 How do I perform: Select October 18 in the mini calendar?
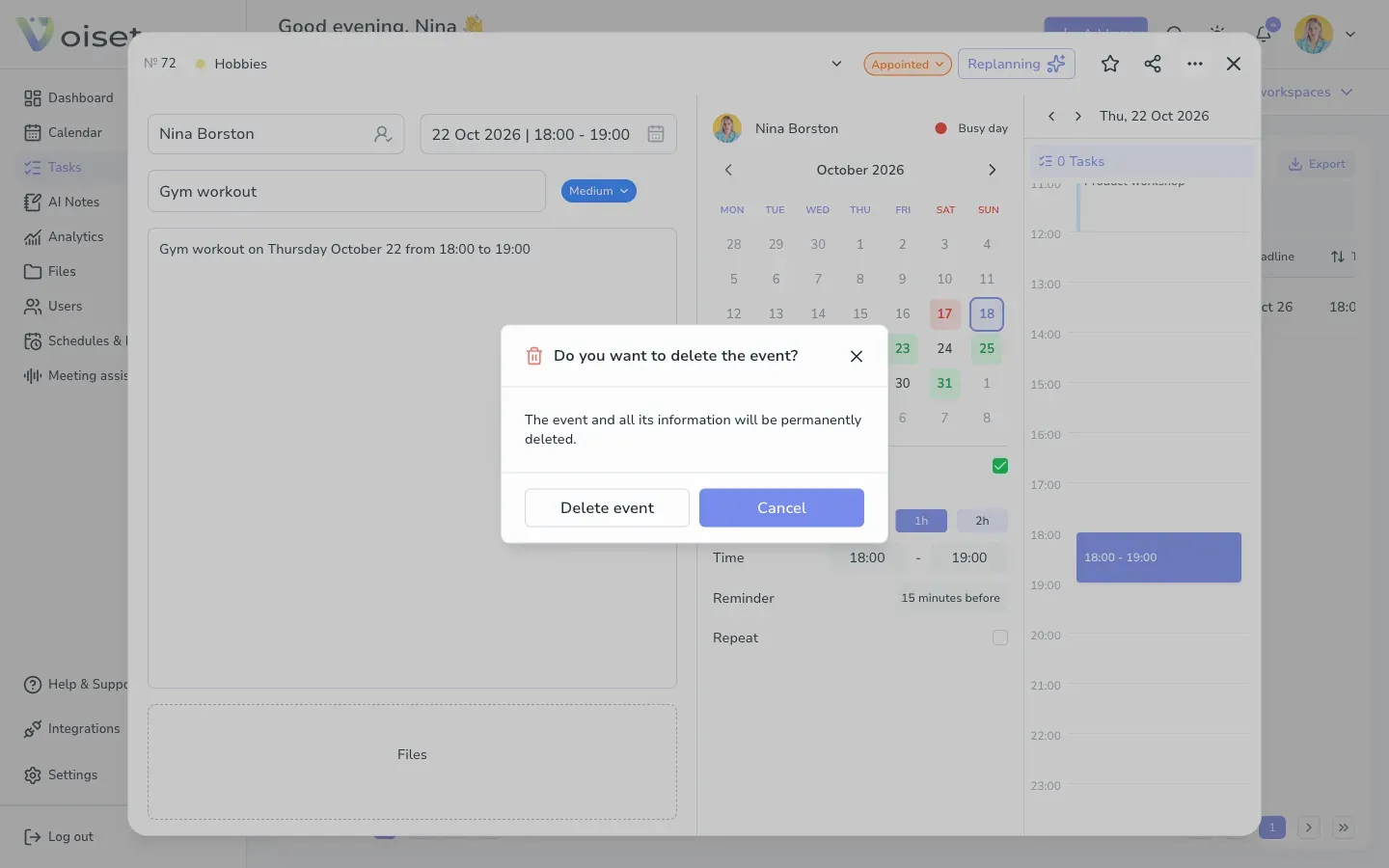tap(987, 313)
